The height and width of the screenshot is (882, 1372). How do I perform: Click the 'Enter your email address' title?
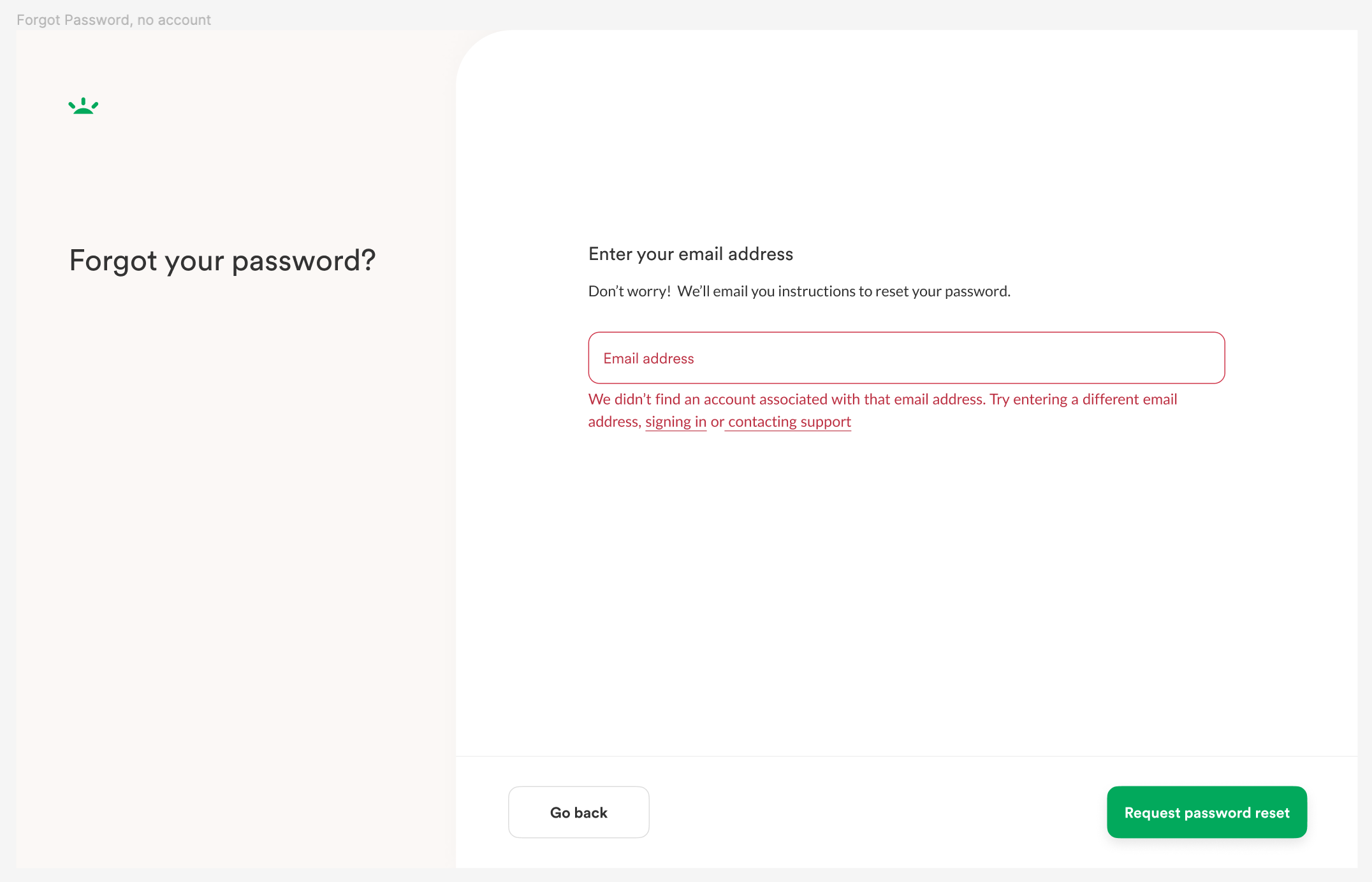(x=690, y=254)
